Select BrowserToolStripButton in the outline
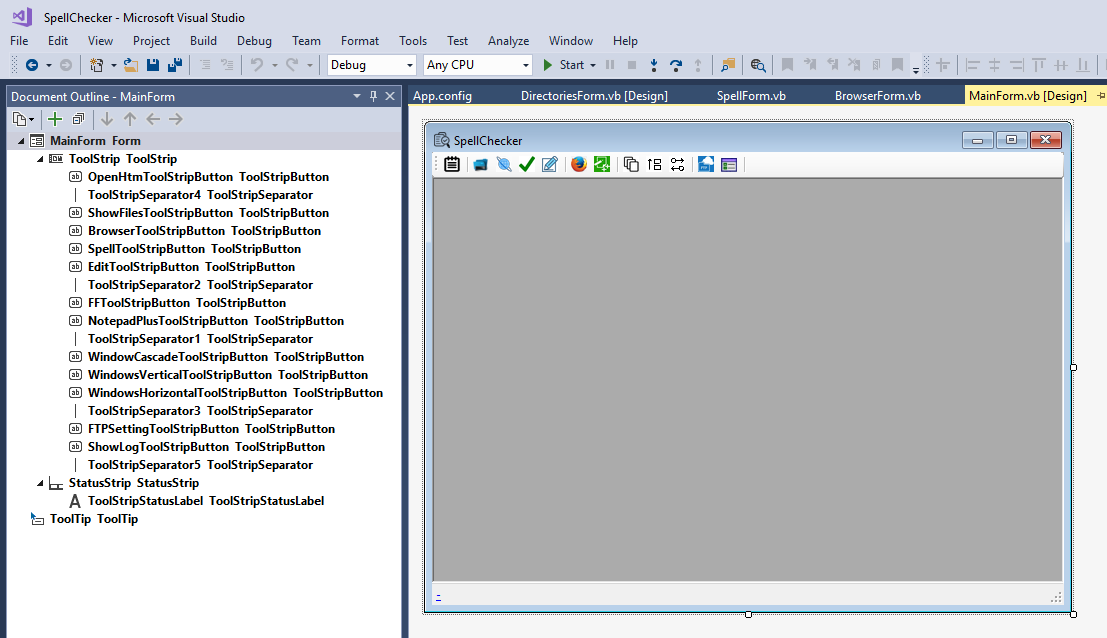 pyautogui.click(x=204, y=231)
